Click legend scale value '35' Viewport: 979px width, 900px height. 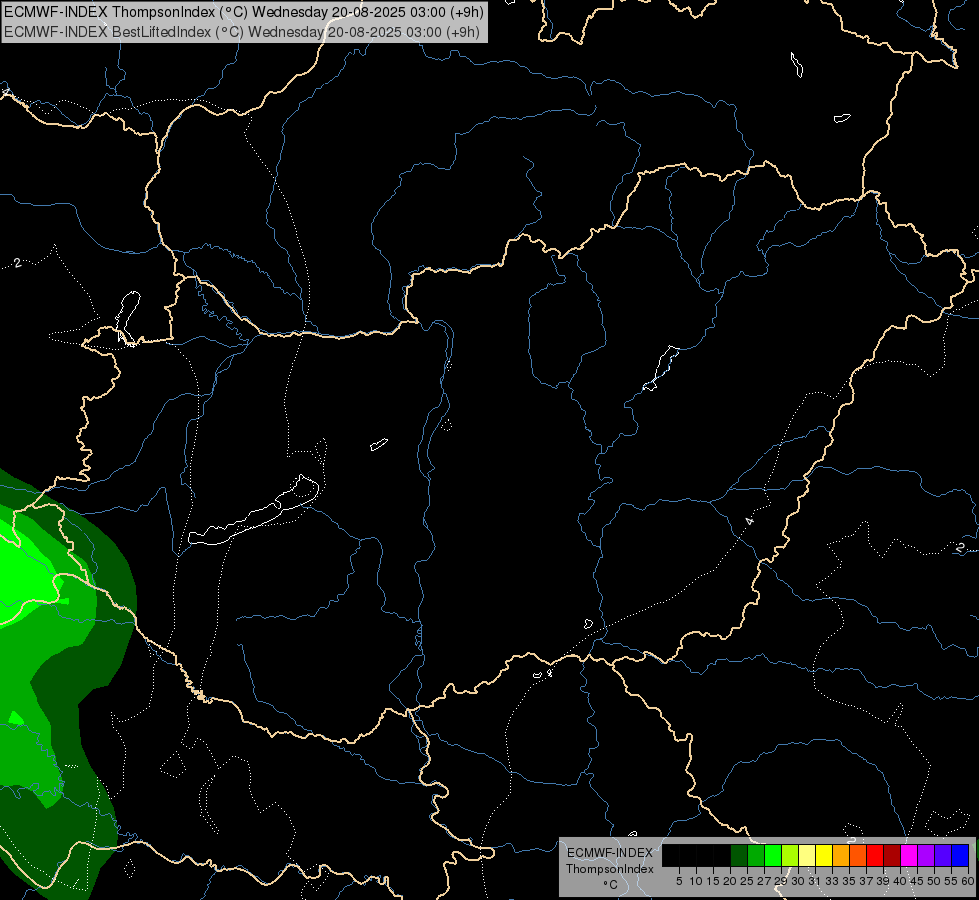point(849,881)
